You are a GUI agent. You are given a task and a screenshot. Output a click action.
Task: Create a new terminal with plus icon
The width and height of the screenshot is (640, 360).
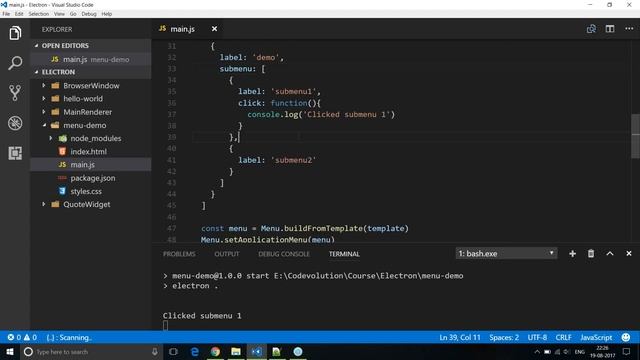click(572, 253)
